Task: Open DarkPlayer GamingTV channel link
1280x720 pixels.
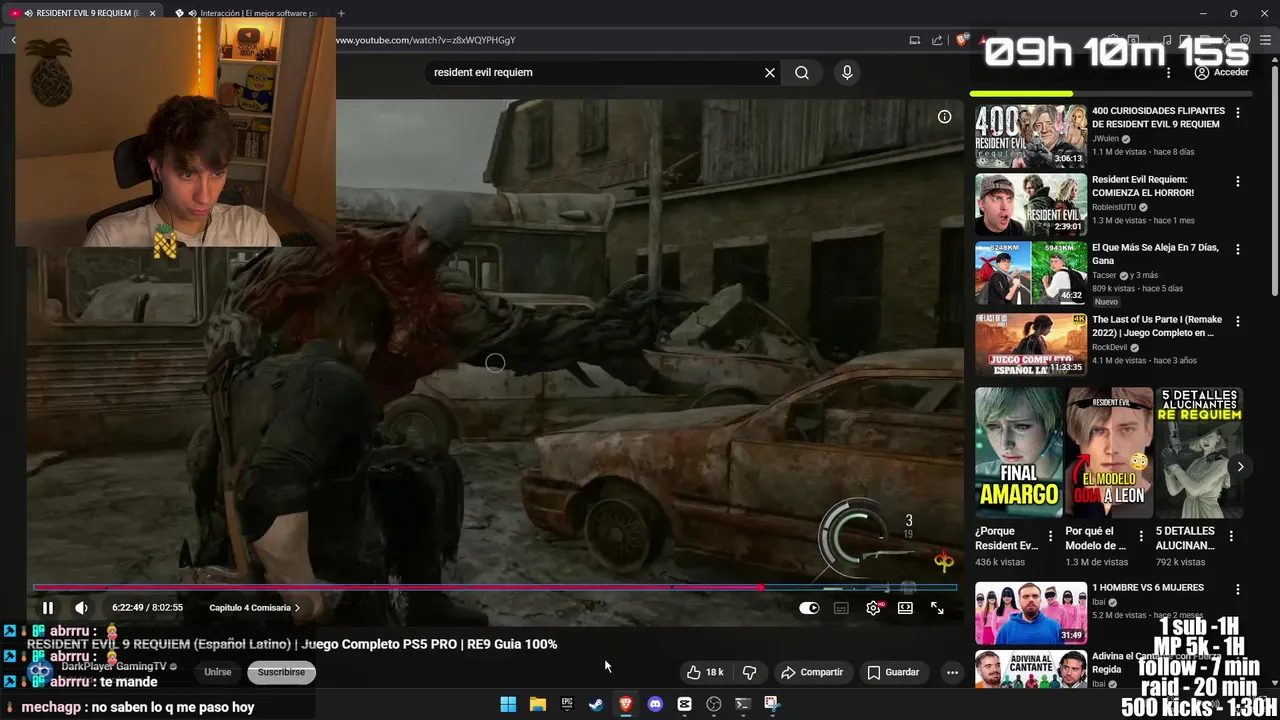Action: [x=113, y=667]
